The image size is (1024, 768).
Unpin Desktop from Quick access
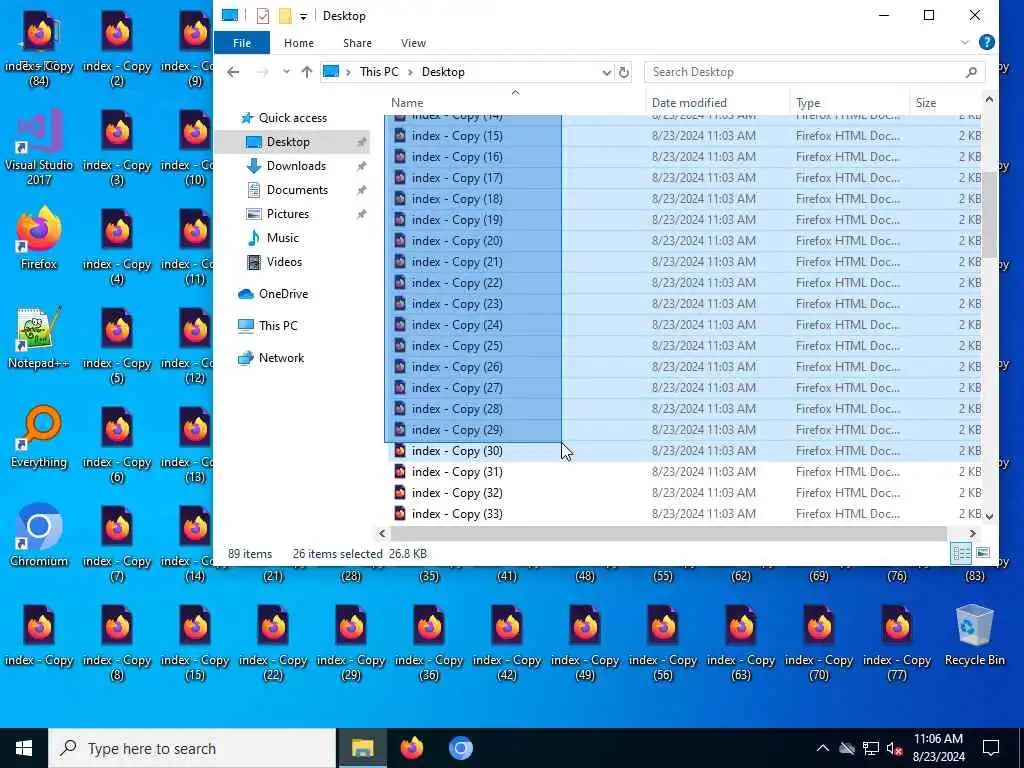(x=361, y=142)
